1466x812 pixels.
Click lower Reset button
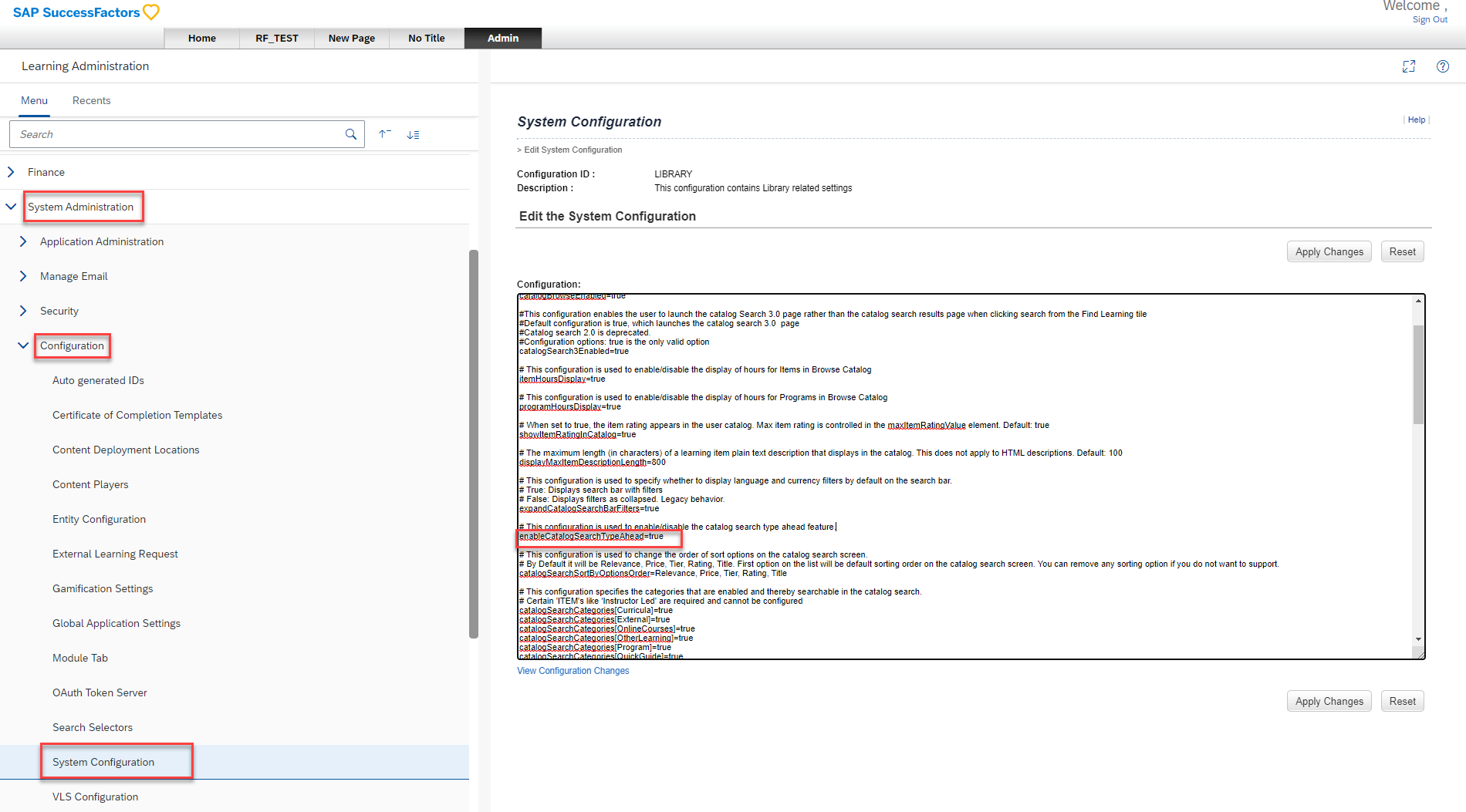[1402, 701]
